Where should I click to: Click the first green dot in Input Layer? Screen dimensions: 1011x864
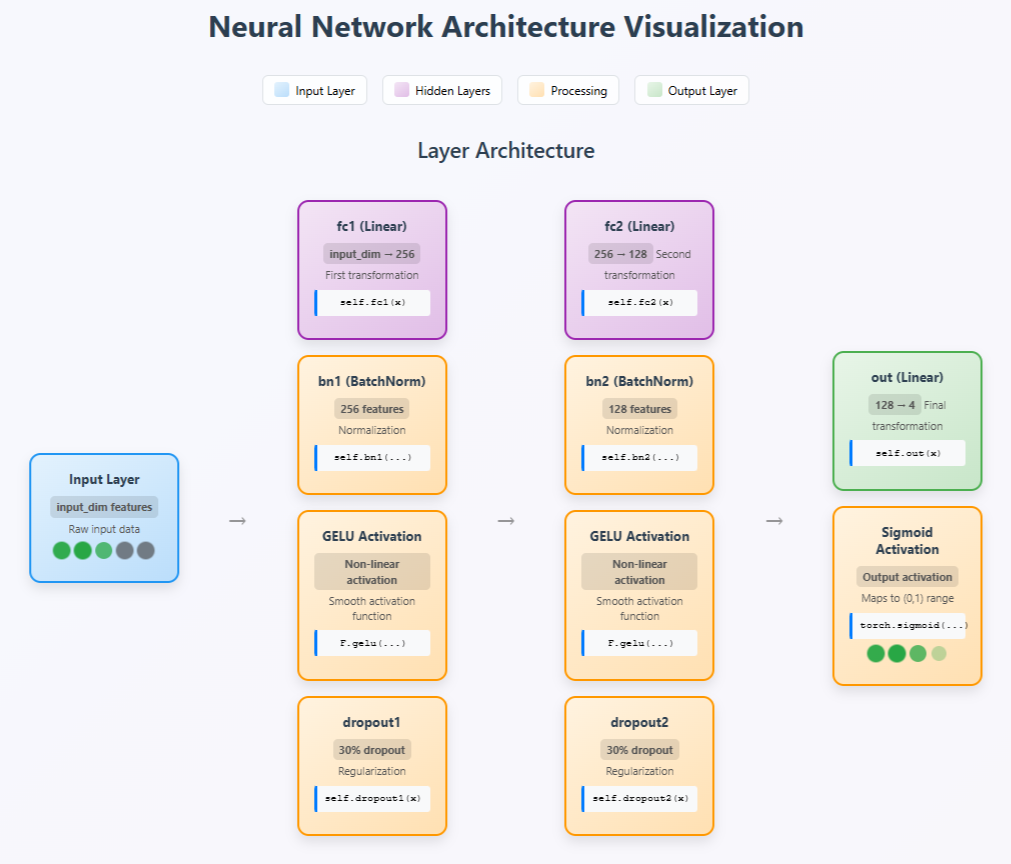pyautogui.click(x=62, y=551)
